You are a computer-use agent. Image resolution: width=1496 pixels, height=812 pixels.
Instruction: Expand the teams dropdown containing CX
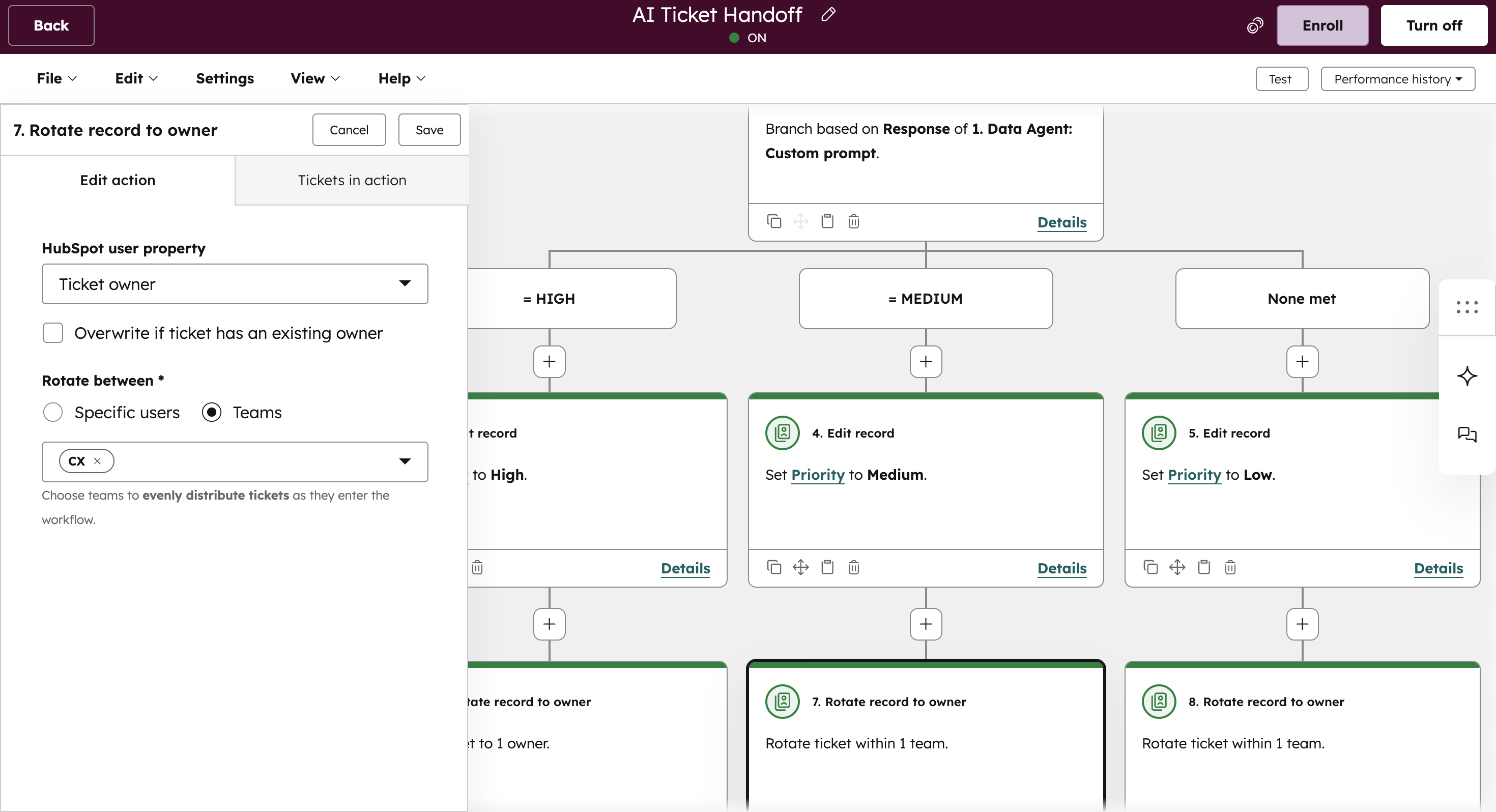point(406,461)
